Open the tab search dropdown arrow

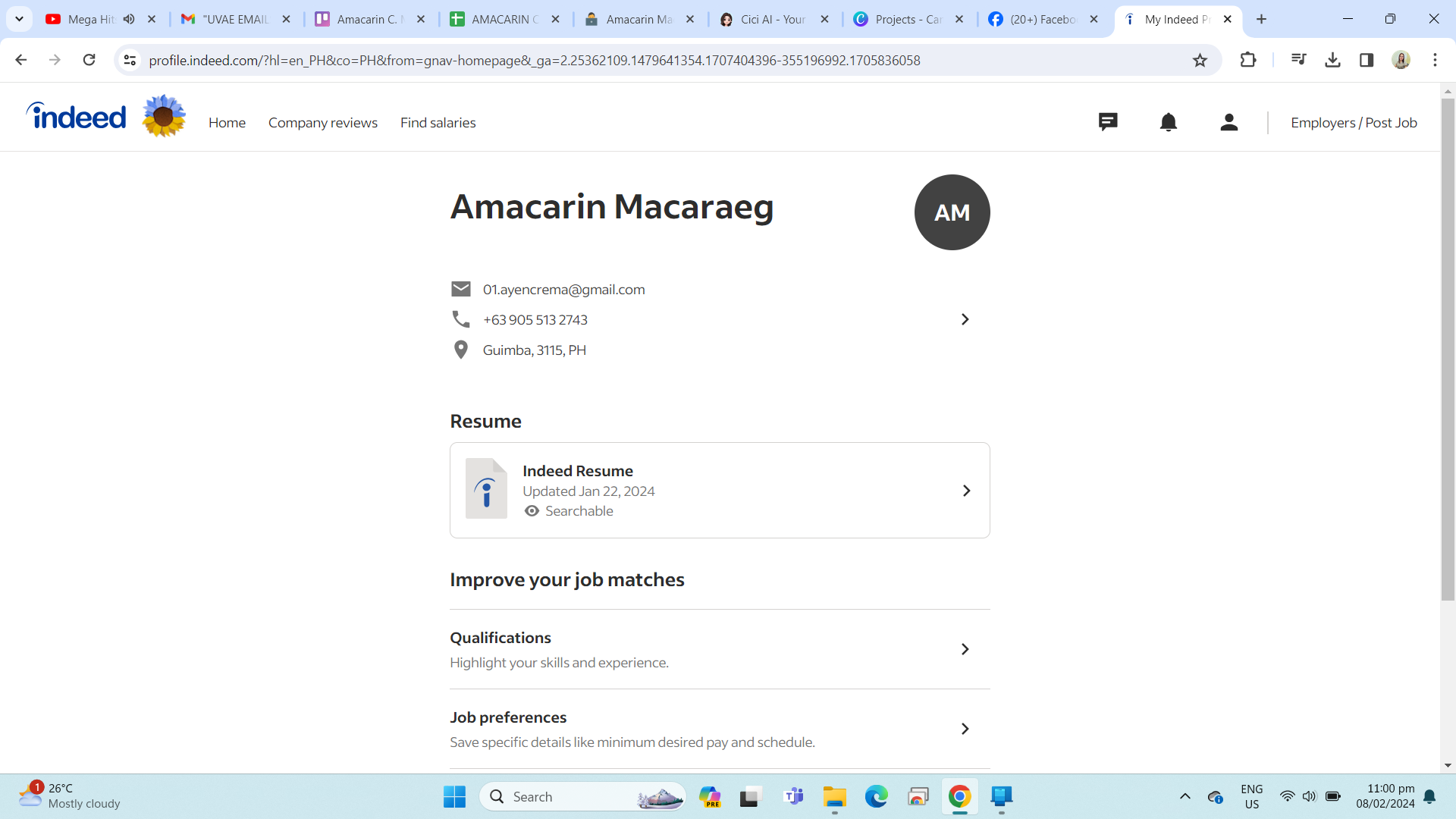tap(19, 19)
